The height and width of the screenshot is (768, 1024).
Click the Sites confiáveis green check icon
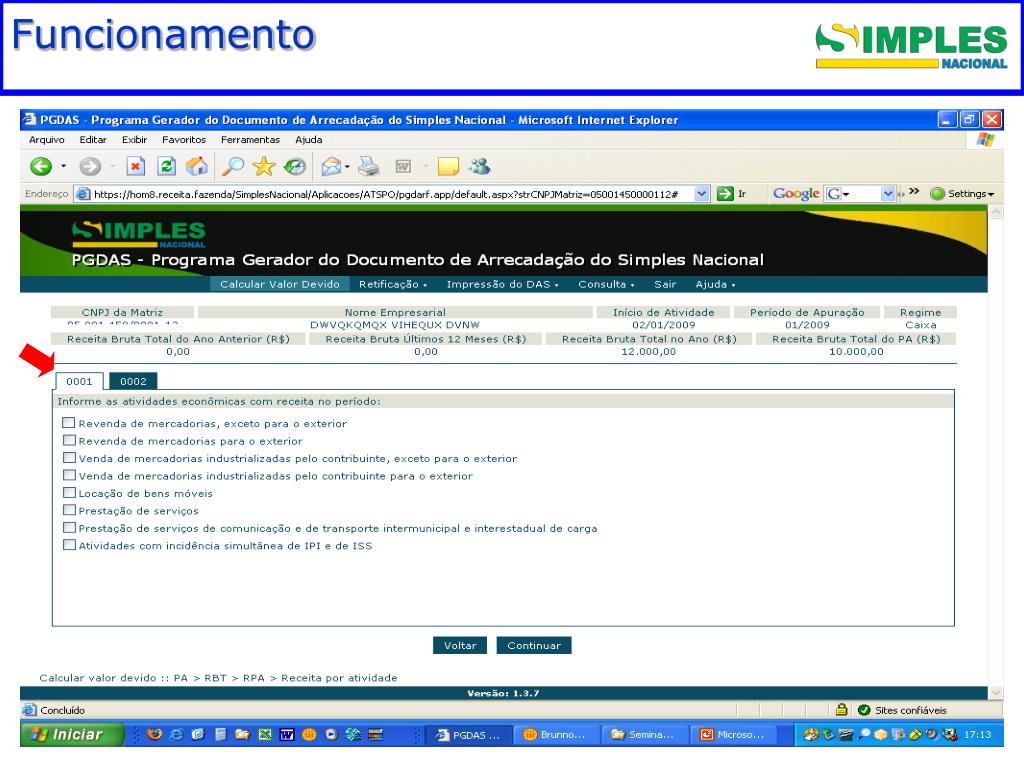point(864,710)
